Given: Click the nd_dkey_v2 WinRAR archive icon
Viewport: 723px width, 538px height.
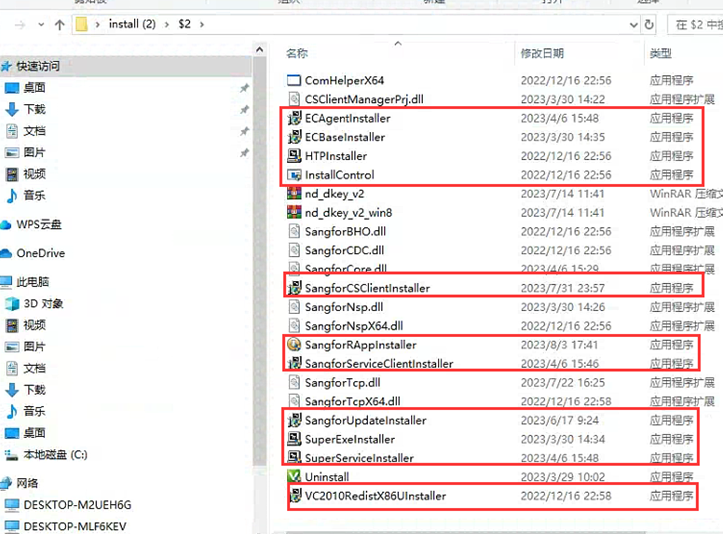Looking at the screenshot, I should (x=294, y=194).
